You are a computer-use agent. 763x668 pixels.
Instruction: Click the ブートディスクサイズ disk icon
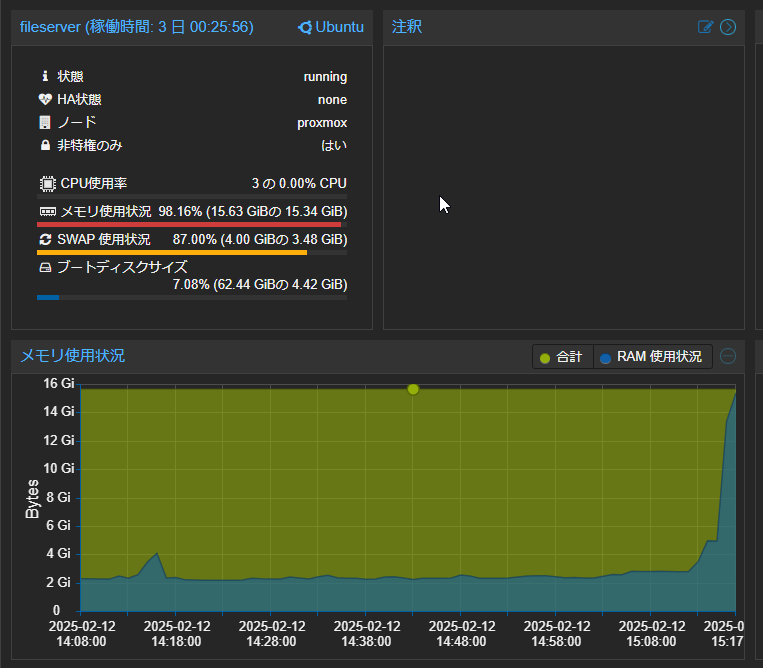click(x=45, y=268)
